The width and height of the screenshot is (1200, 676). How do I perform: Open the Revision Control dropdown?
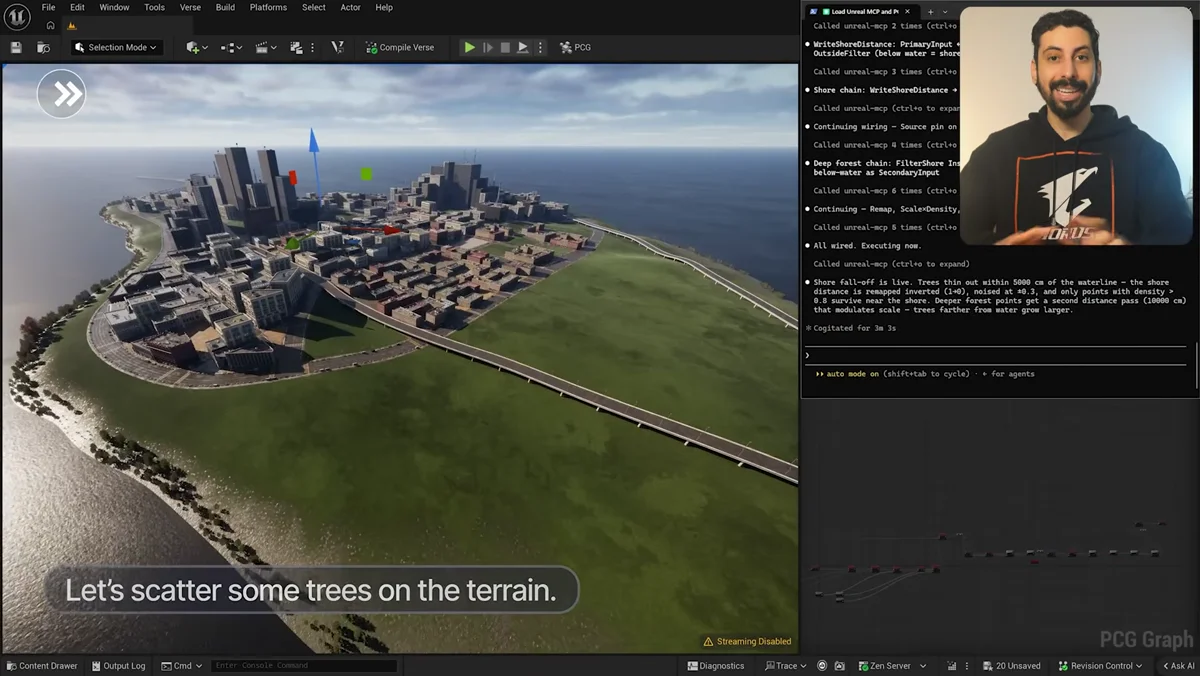point(1099,665)
